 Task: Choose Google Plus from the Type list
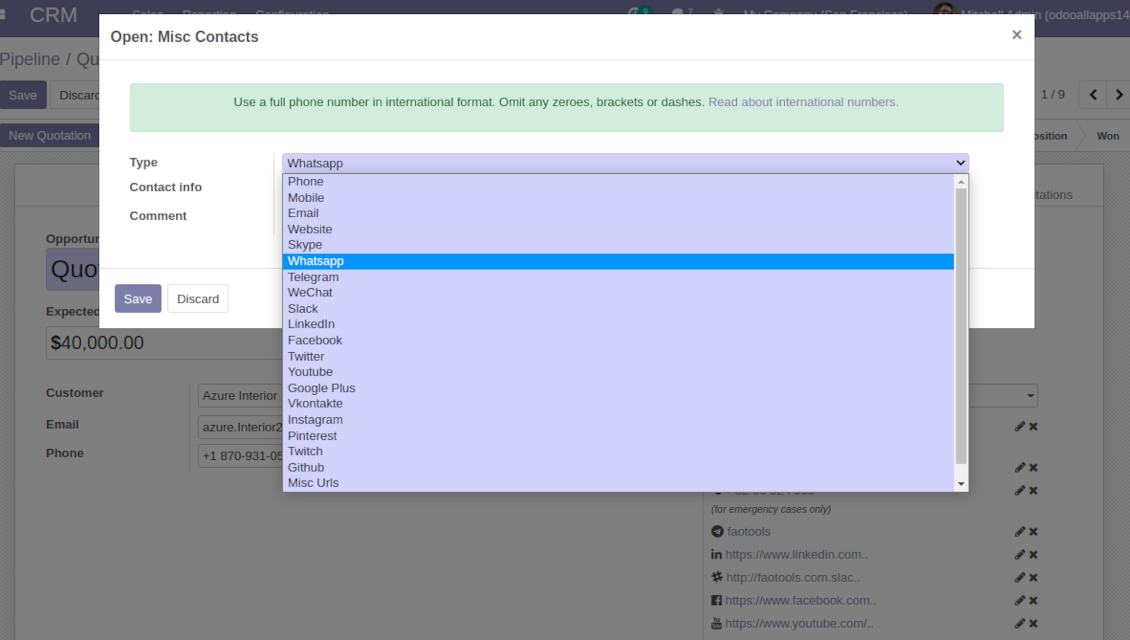click(618, 388)
